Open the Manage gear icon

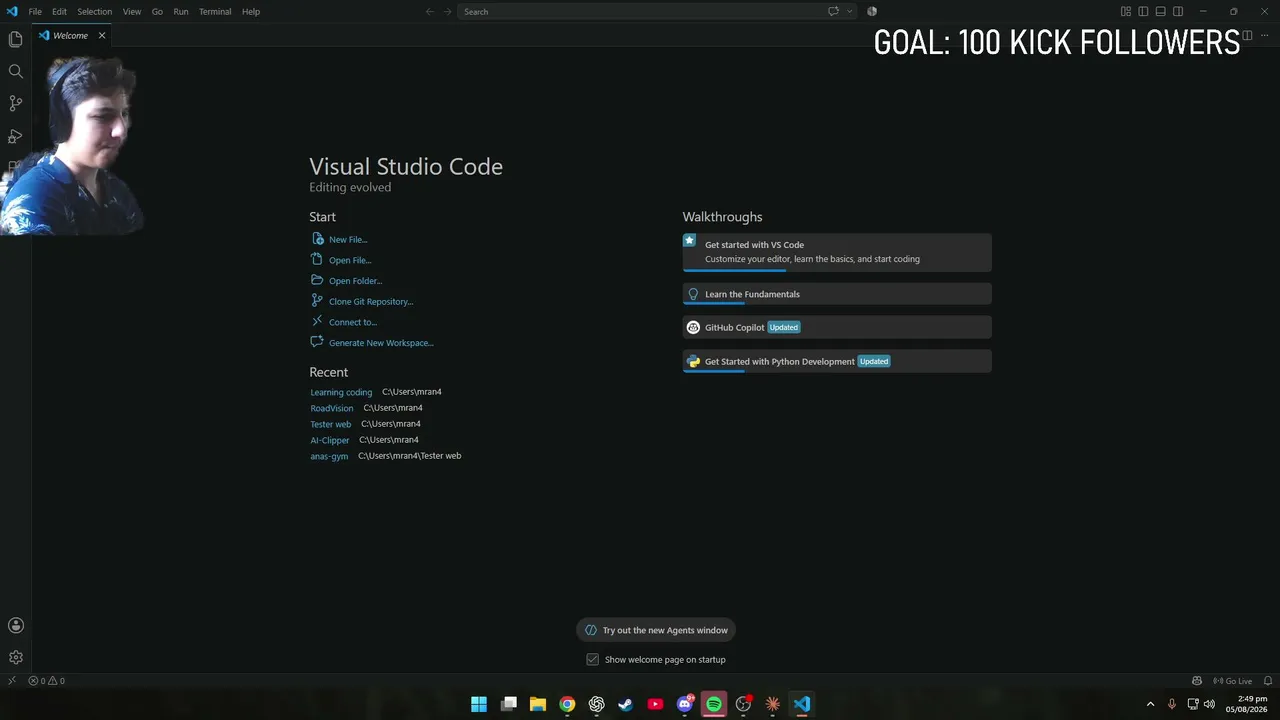pos(15,657)
